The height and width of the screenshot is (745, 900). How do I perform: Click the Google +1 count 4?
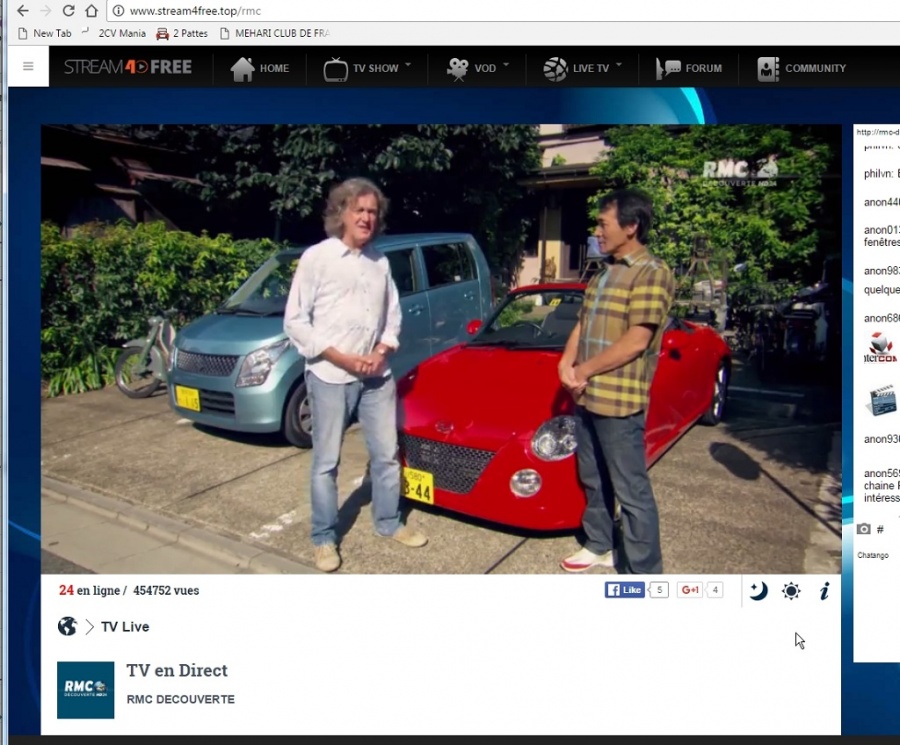point(715,589)
